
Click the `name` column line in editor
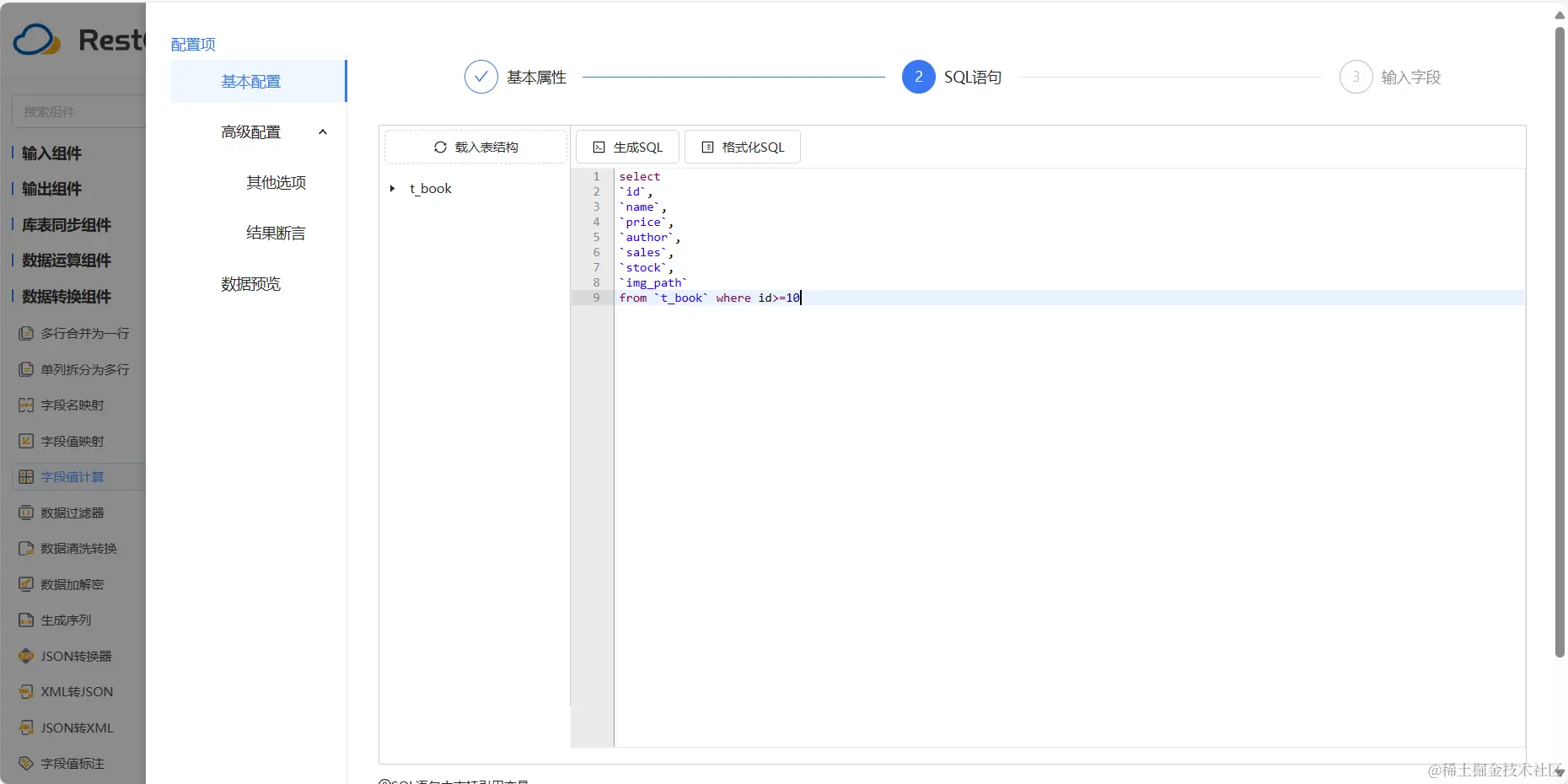coord(643,207)
